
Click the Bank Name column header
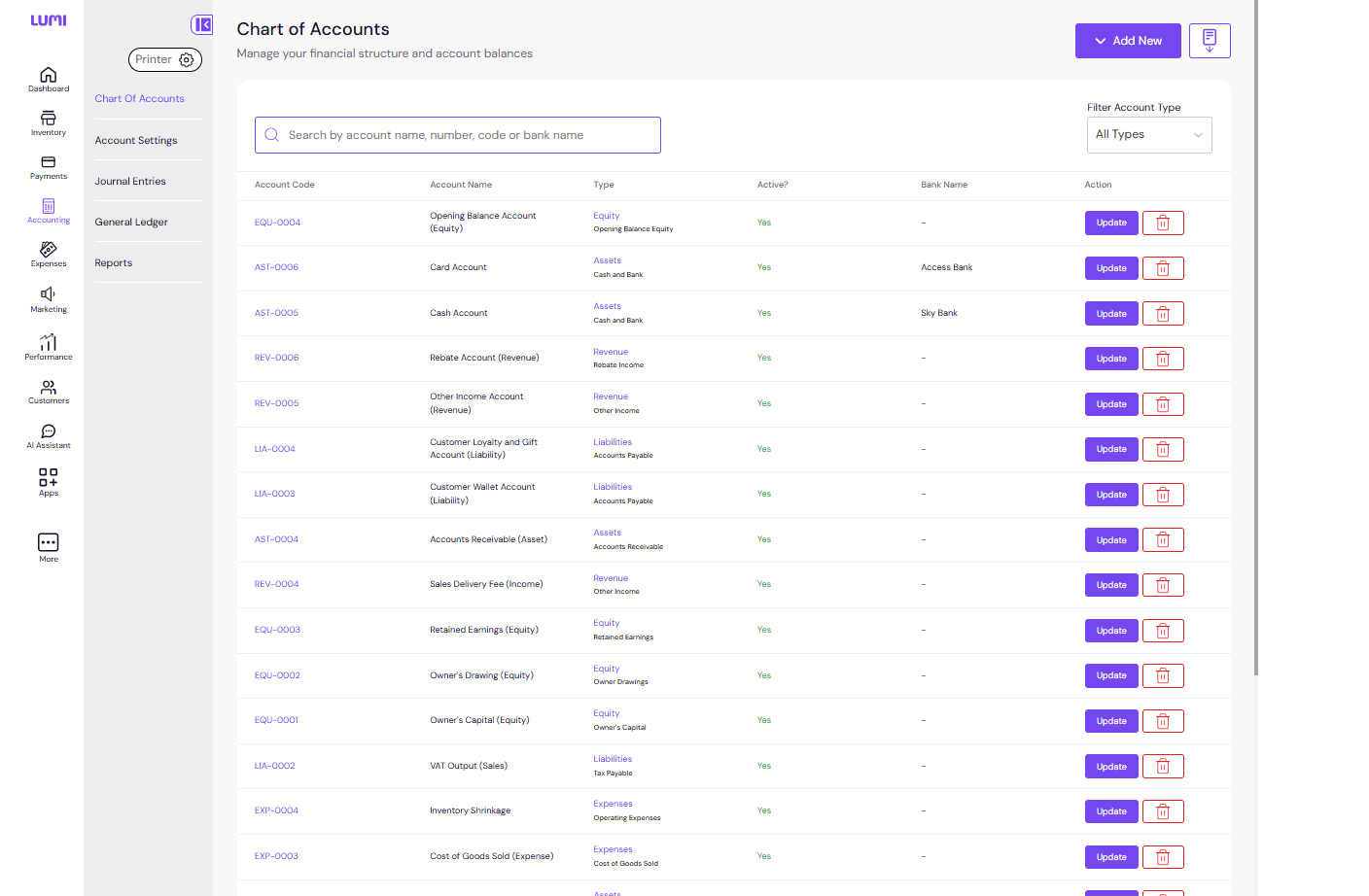click(x=944, y=185)
